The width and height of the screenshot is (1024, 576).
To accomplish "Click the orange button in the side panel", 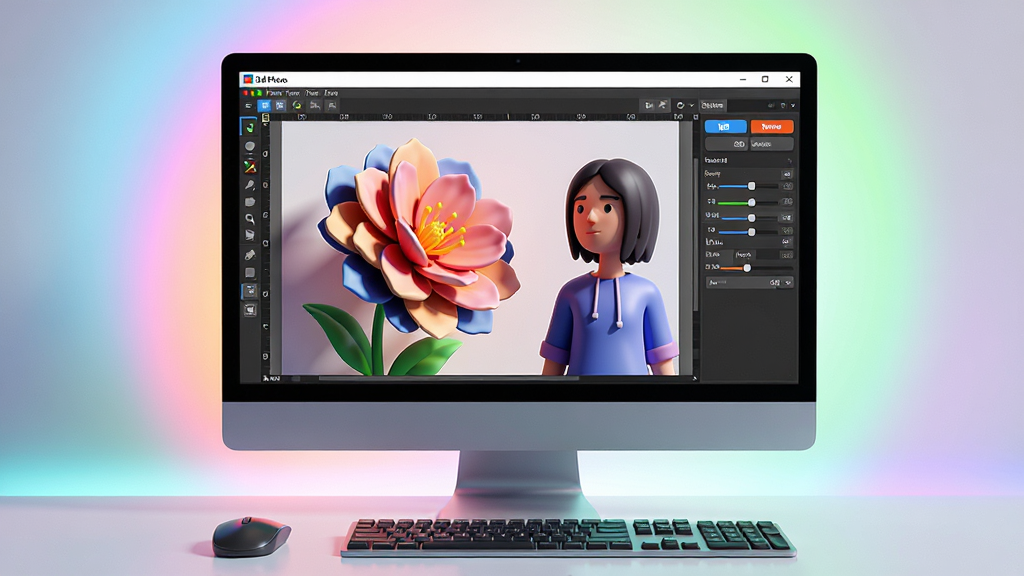I will point(772,127).
